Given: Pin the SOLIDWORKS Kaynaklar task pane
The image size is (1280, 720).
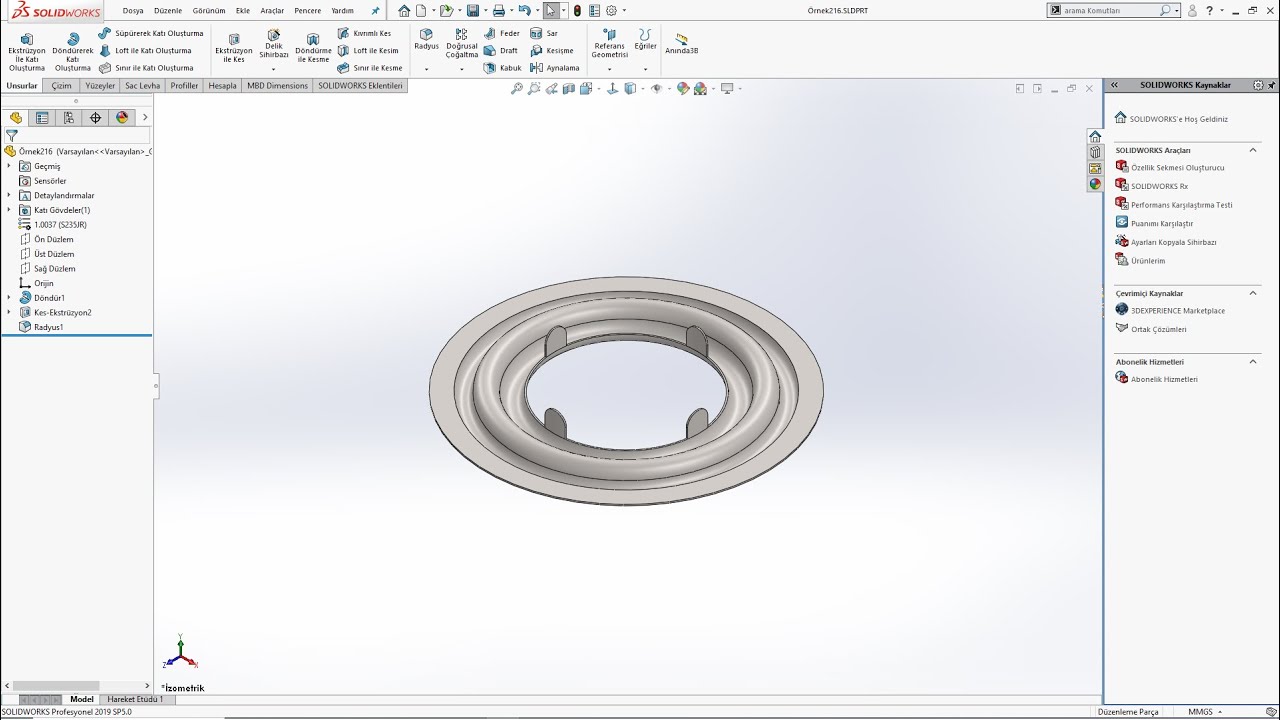Looking at the screenshot, I should coord(1270,85).
